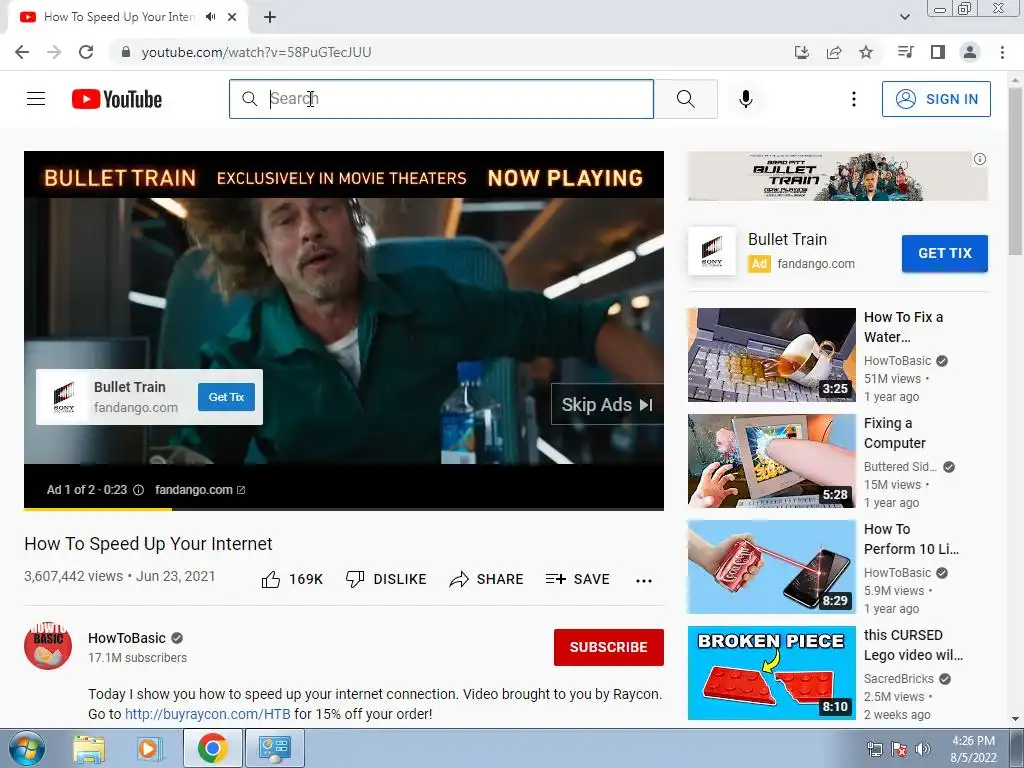Click SAVE to playlist button
Viewport: 1024px width, 768px height.
click(x=578, y=579)
